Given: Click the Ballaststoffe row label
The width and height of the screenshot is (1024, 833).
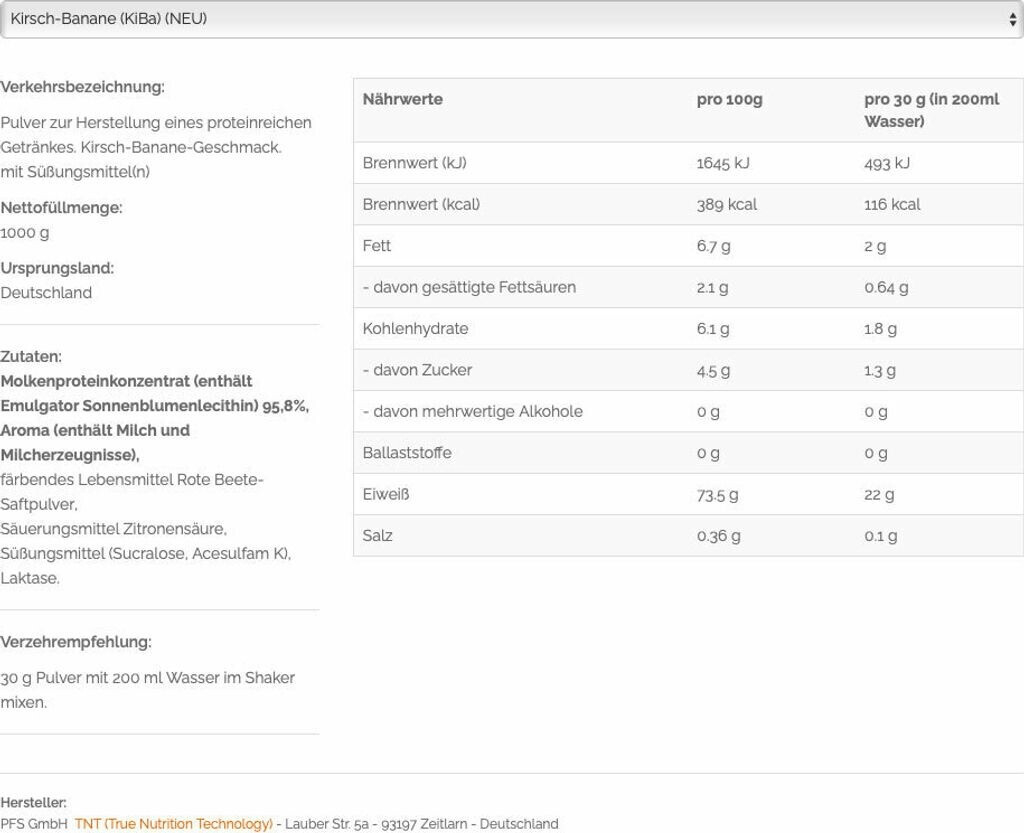Looking at the screenshot, I should pyautogui.click(x=407, y=453).
